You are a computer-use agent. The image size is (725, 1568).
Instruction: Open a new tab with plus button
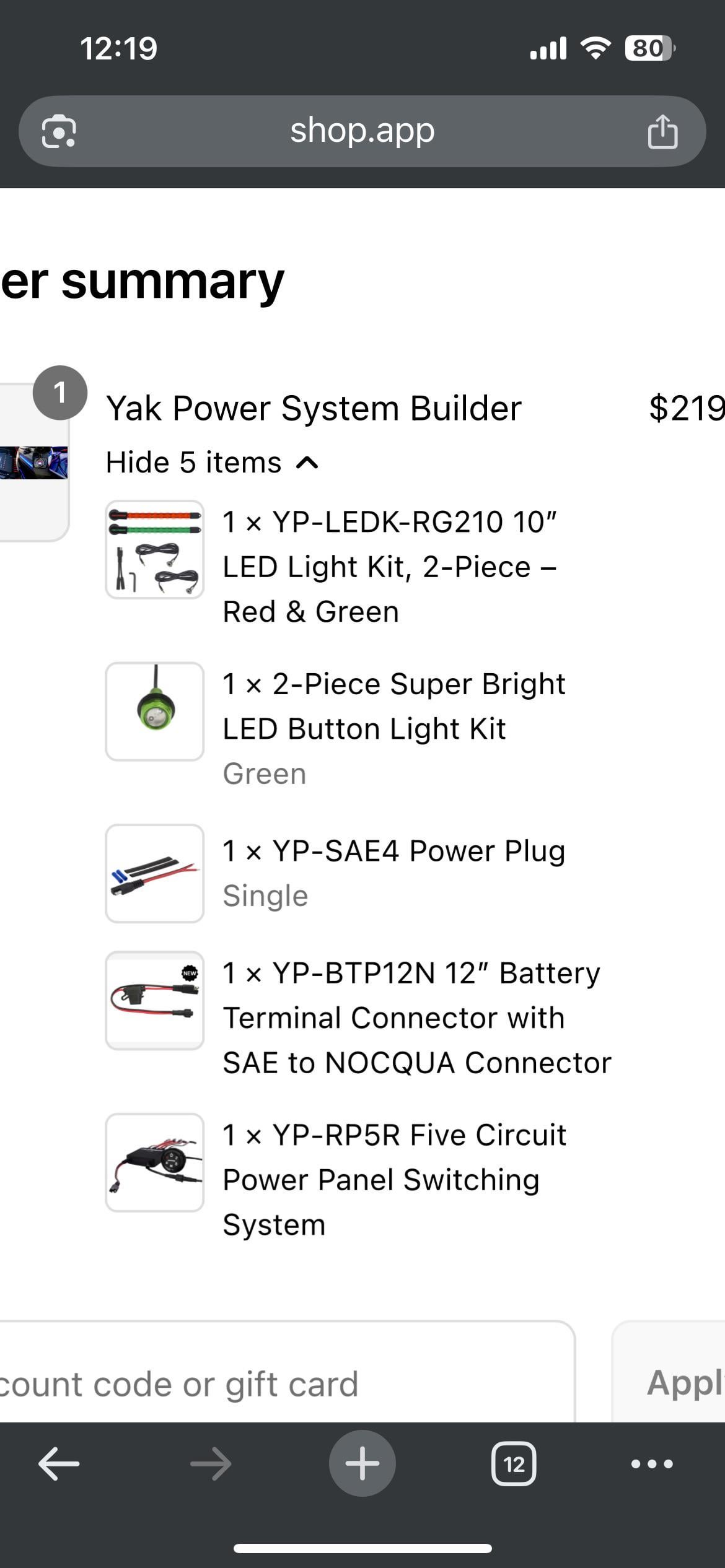(362, 1463)
